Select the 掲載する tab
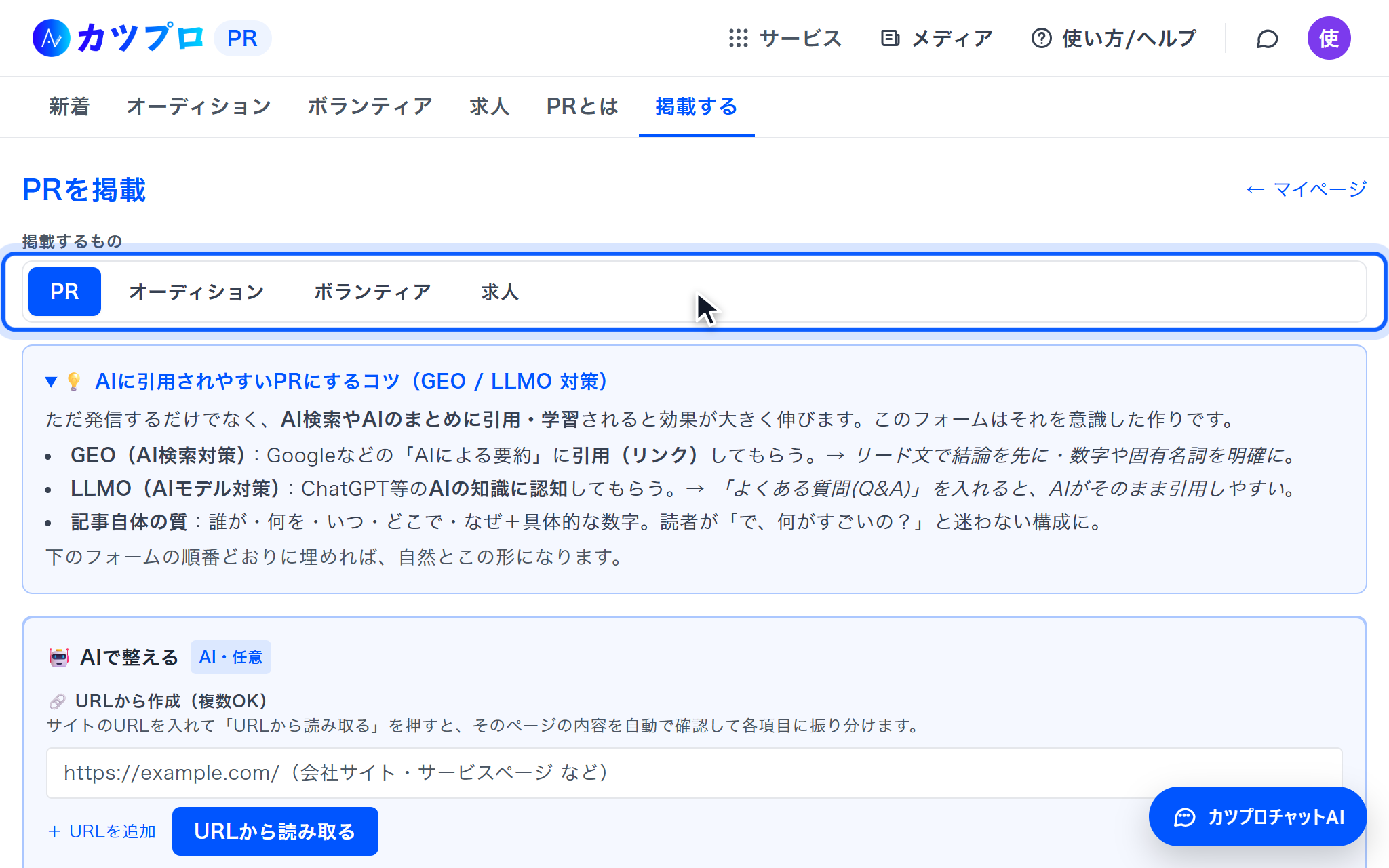The width and height of the screenshot is (1389, 868). pos(697,106)
